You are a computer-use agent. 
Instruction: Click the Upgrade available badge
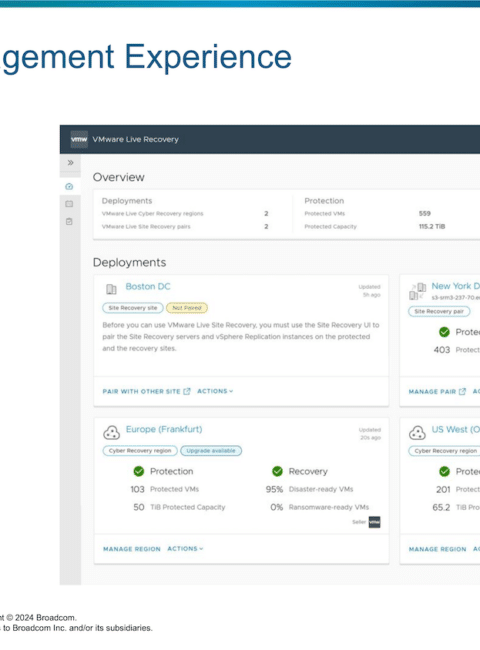pyautogui.click(x=211, y=451)
